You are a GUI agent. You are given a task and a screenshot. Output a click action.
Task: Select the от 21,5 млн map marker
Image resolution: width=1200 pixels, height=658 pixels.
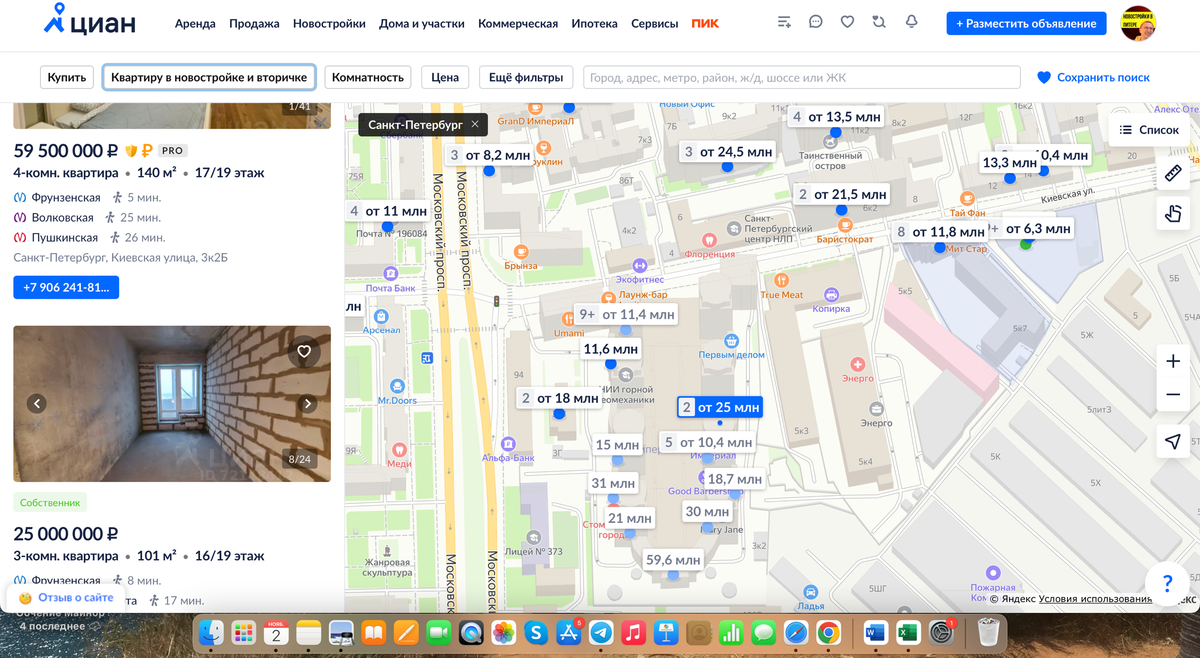pos(843,194)
